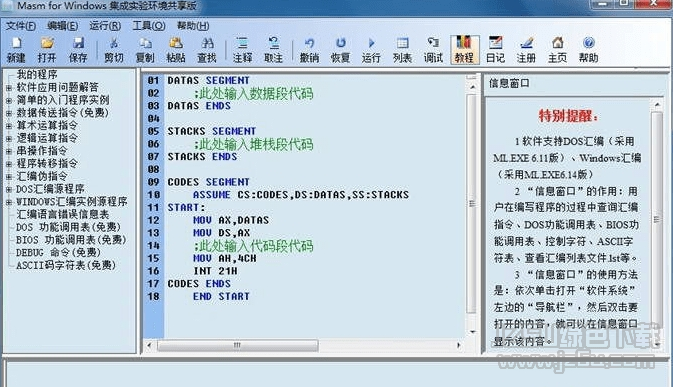Expand the 串操作指令 tree node
The width and height of the screenshot is (673, 387).
click(x=9, y=151)
